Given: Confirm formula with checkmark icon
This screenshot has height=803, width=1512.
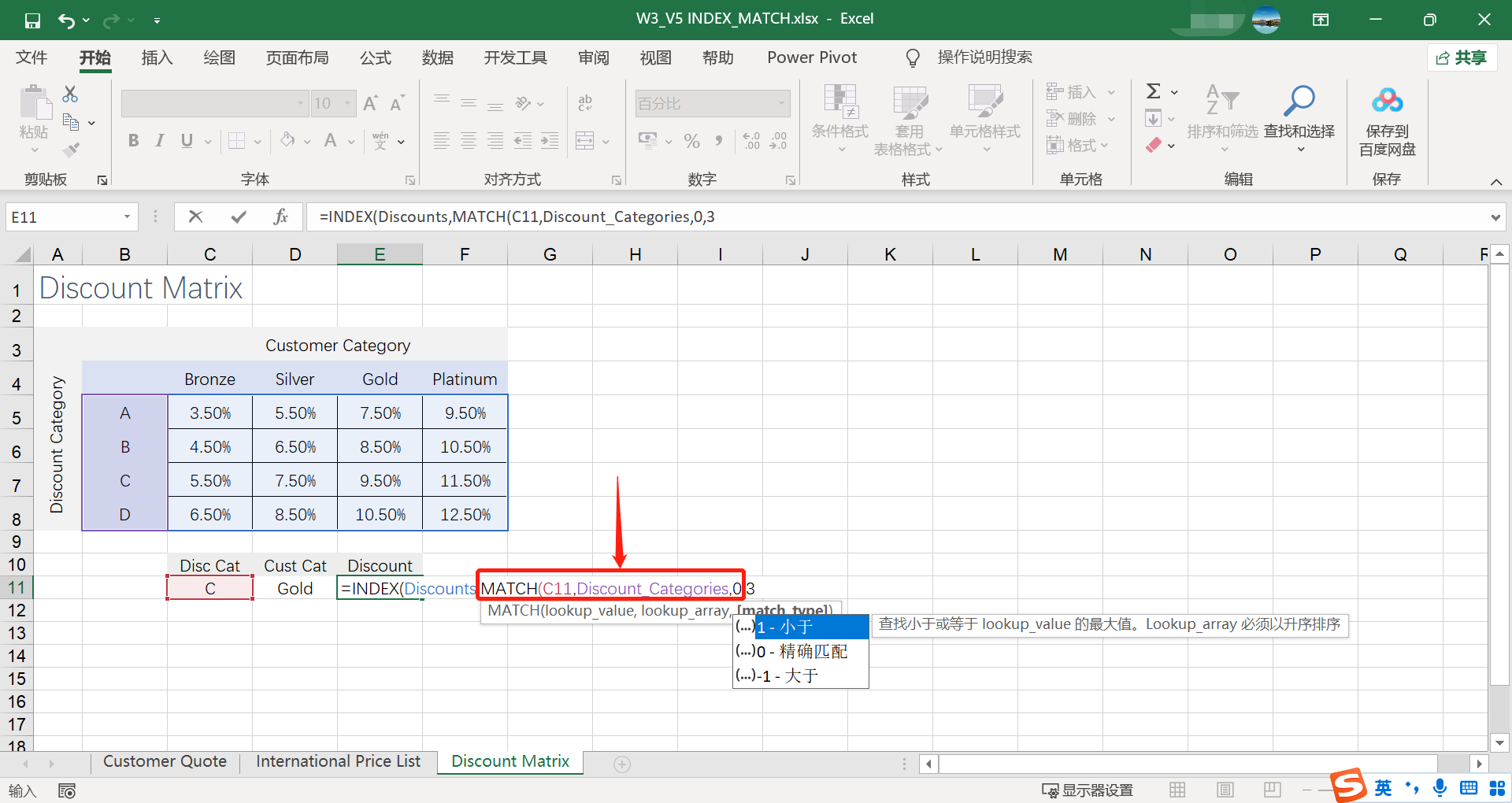Looking at the screenshot, I should click(239, 216).
